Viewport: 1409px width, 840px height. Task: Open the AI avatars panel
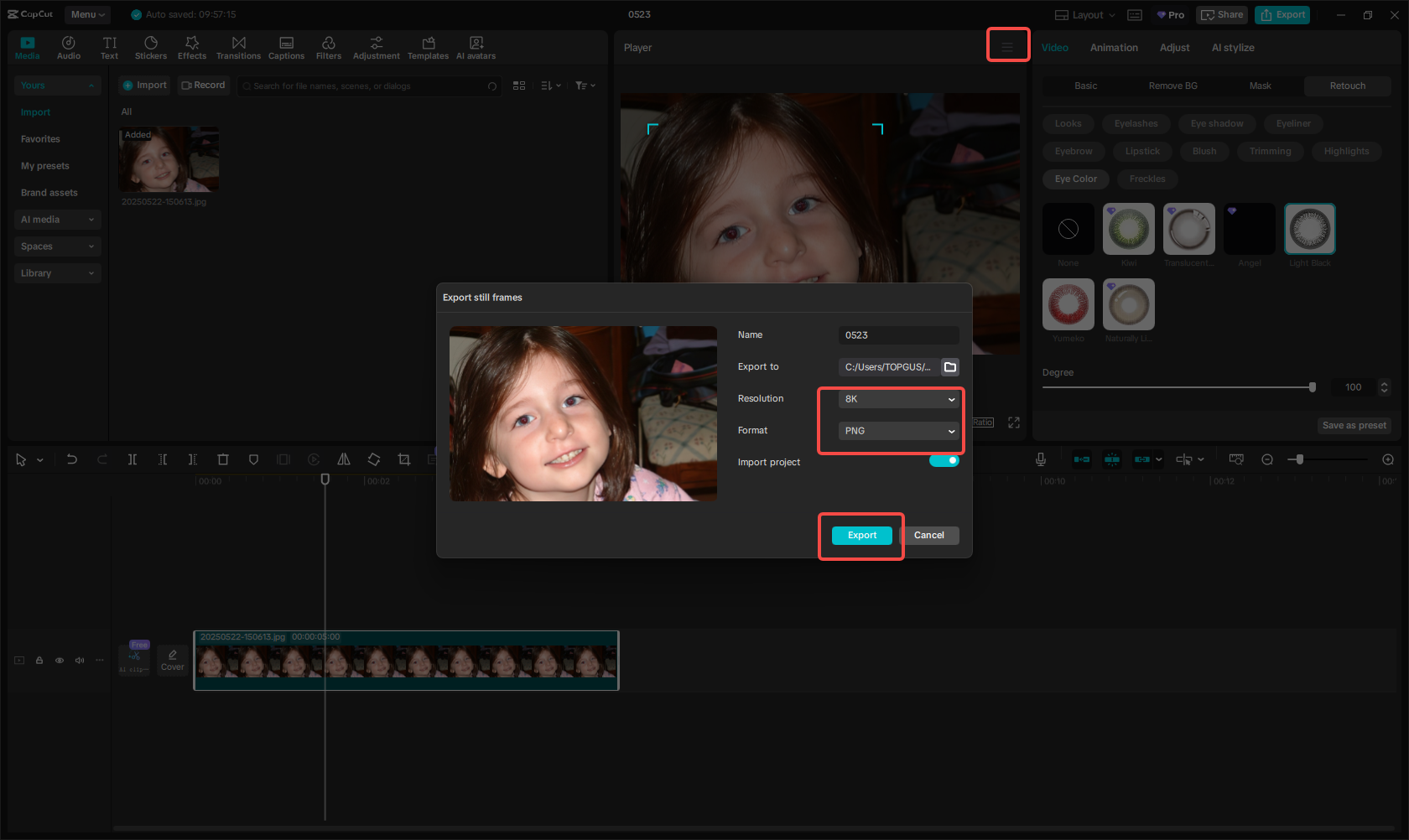tap(476, 48)
